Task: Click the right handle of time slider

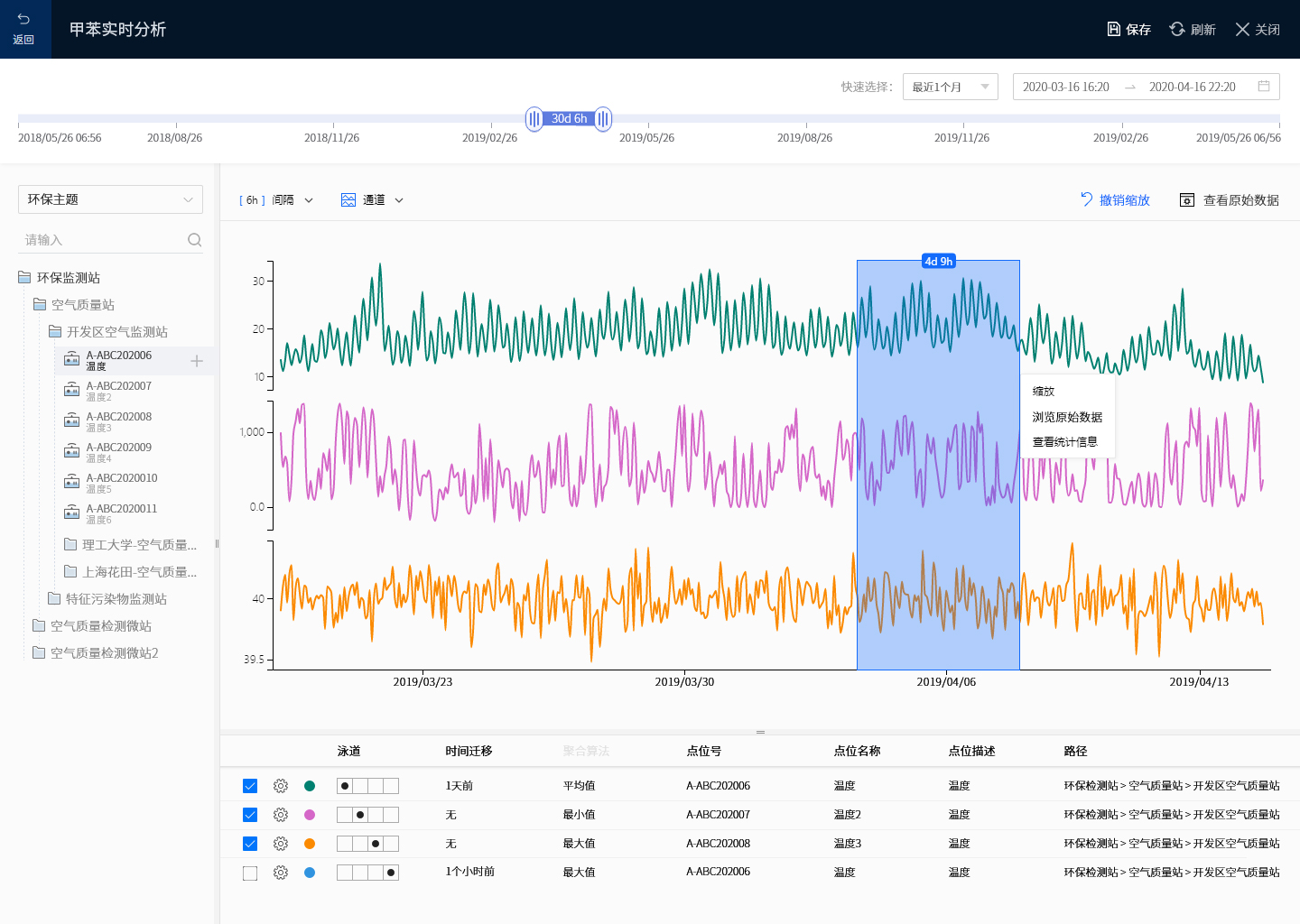Action: (x=603, y=118)
